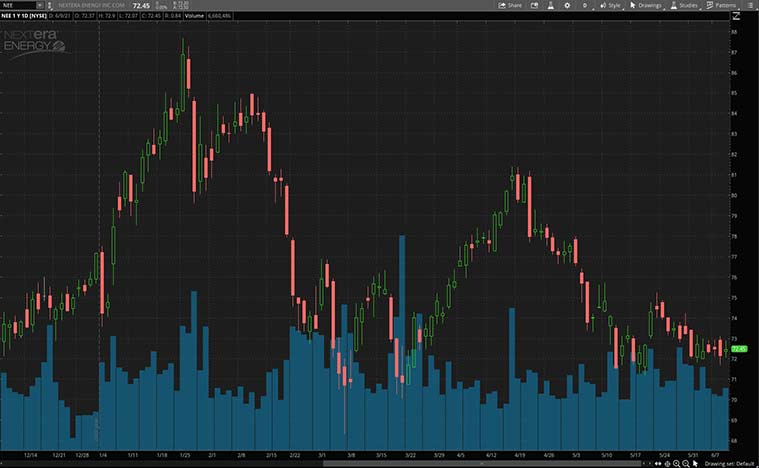Screen dimensions: 759x468
Task: Click the Volume label in chart header
Action: coord(195,17)
